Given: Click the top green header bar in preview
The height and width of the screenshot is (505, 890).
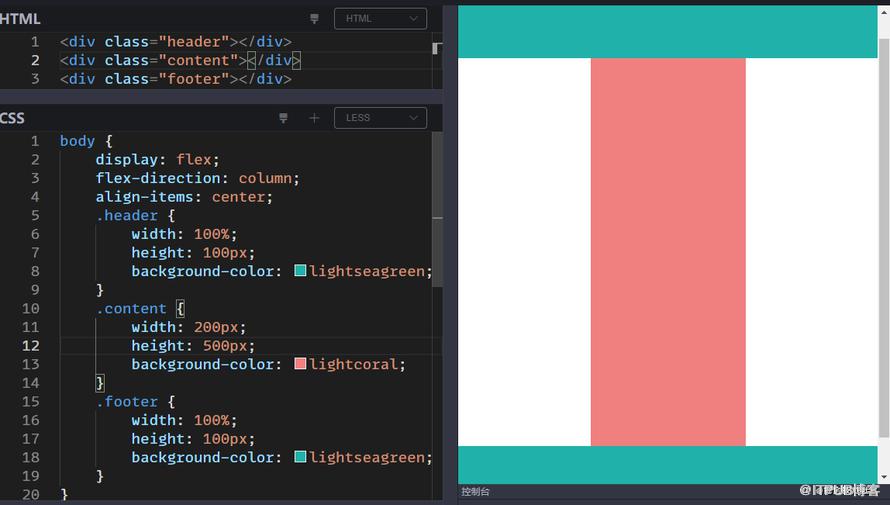Looking at the screenshot, I should [x=668, y=32].
